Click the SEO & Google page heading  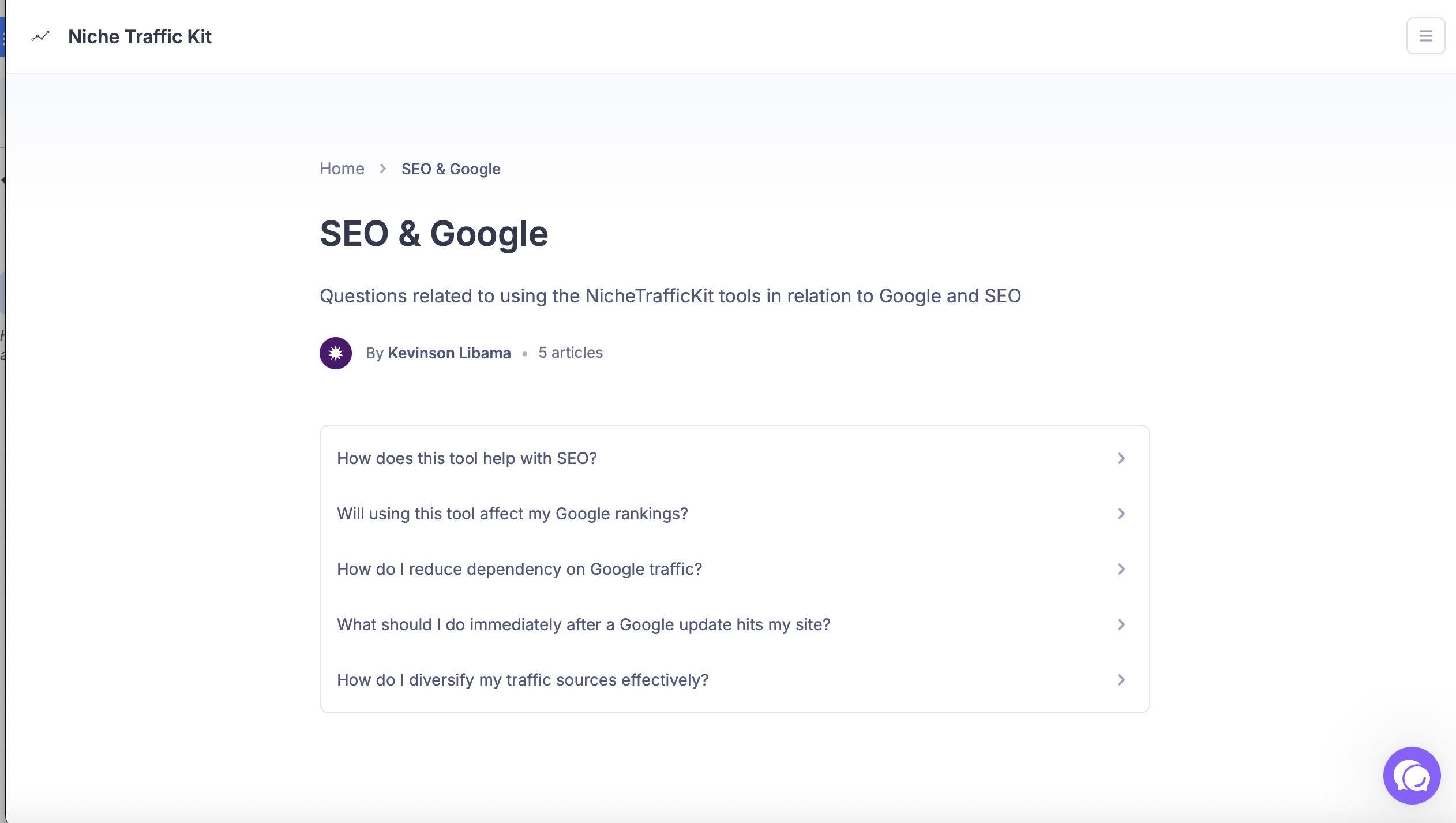tap(434, 234)
